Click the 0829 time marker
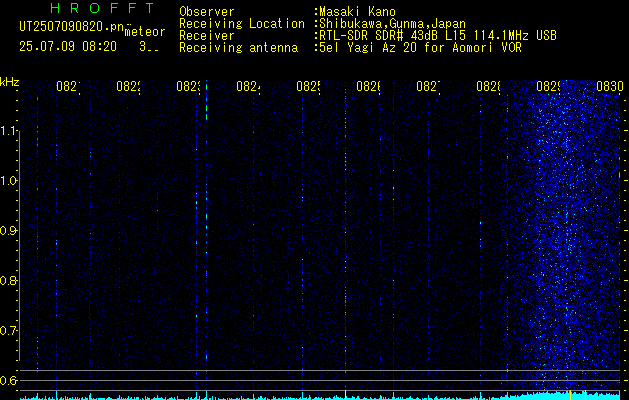The width and height of the screenshot is (629, 400). point(549,86)
